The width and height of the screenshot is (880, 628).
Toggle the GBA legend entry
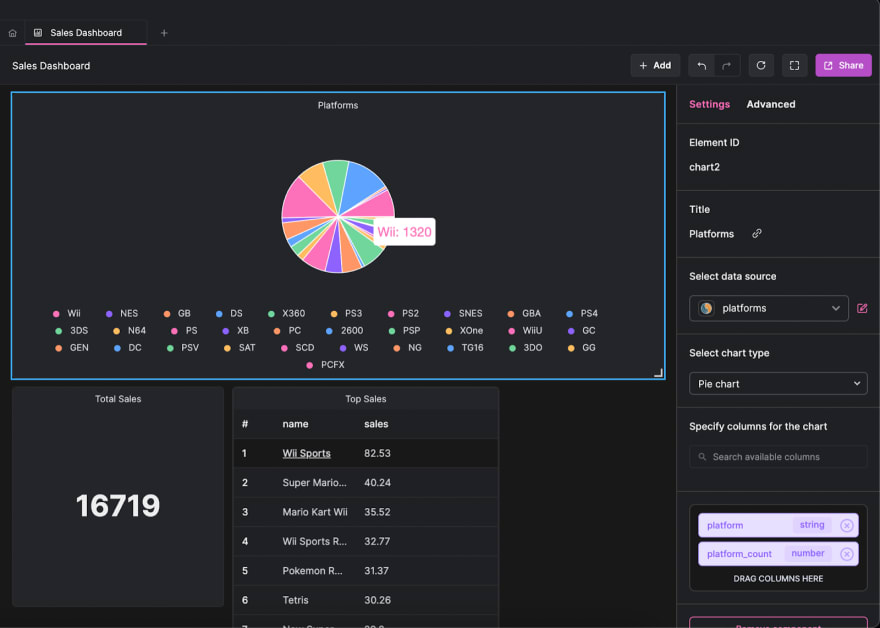(524, 313)
